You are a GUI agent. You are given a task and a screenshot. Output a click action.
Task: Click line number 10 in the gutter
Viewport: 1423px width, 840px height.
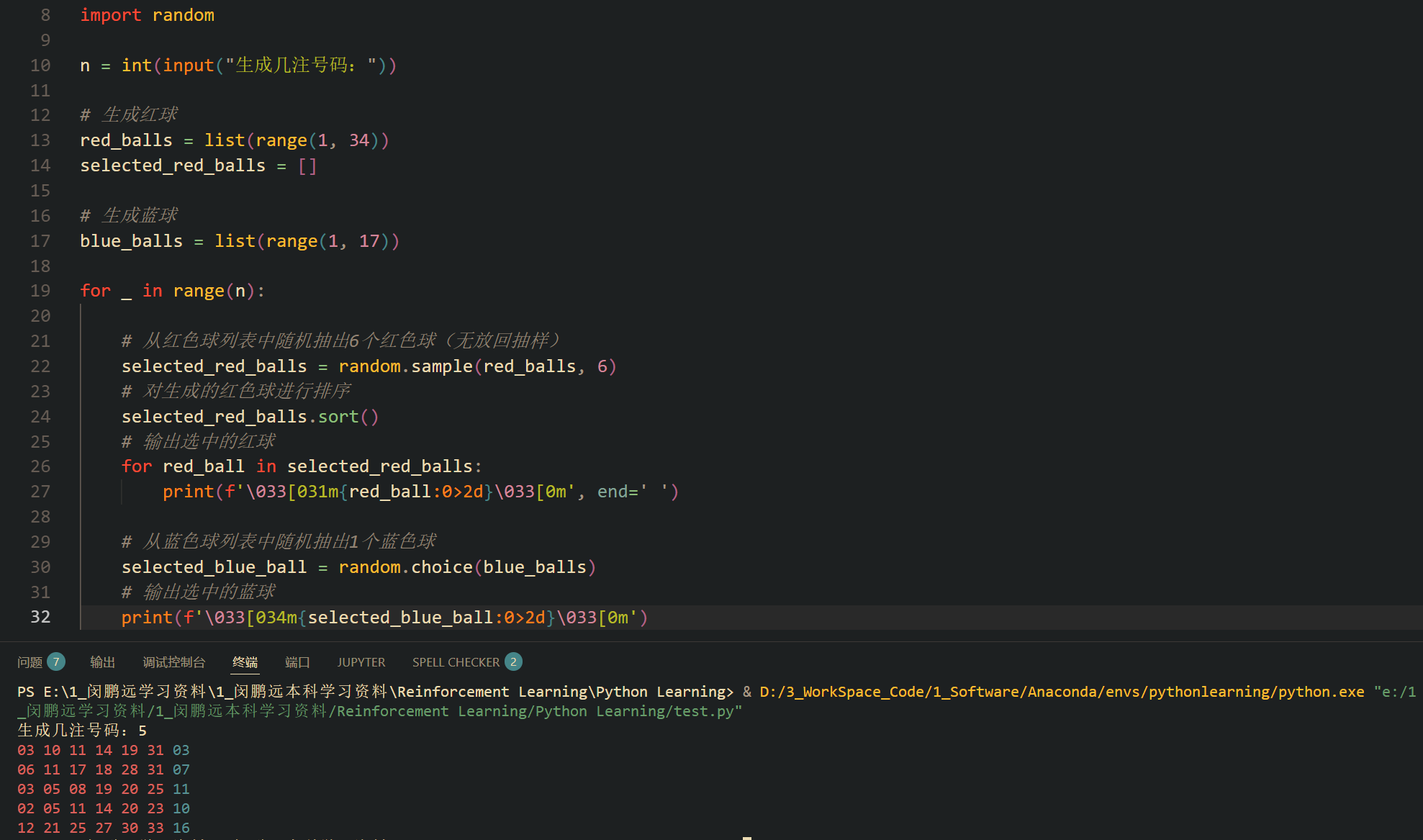[40, 66]
